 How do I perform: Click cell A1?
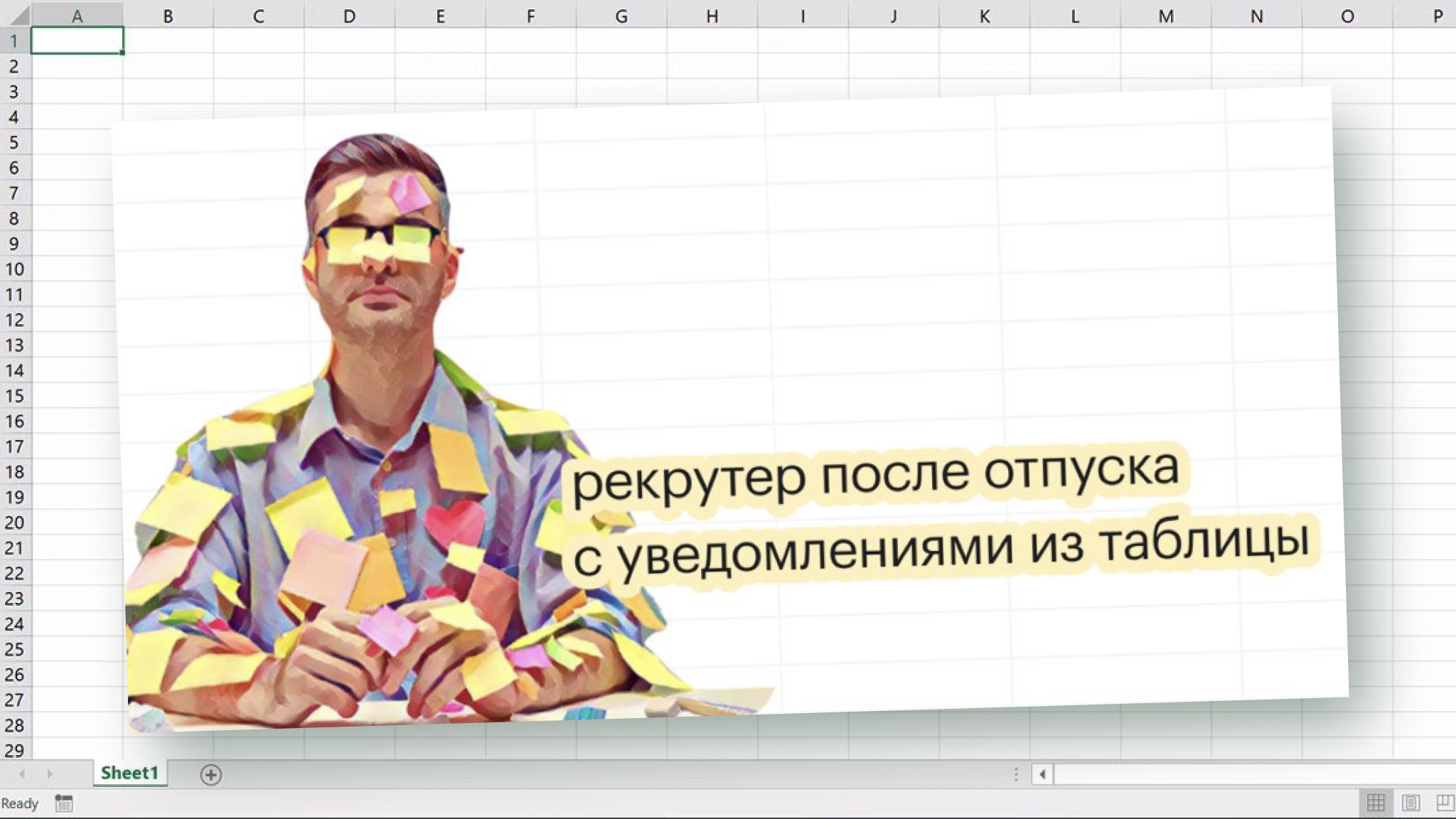[77, 41]
